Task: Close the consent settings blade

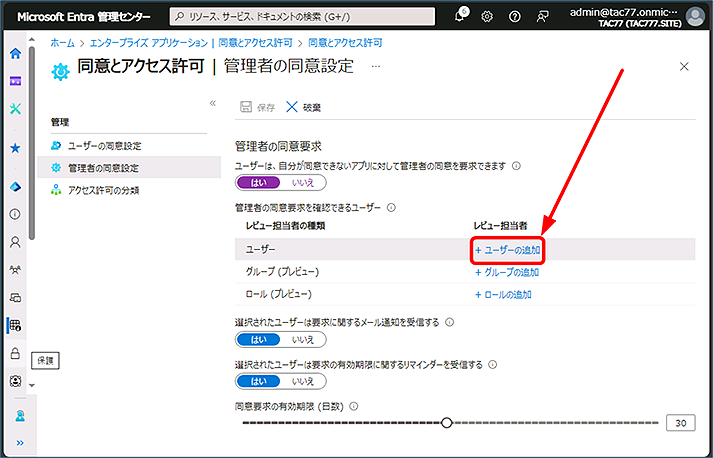Action: click(684, 66)
